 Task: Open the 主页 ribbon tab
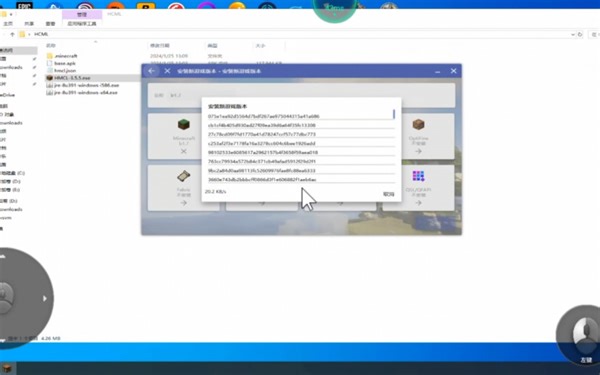[8, 24]
